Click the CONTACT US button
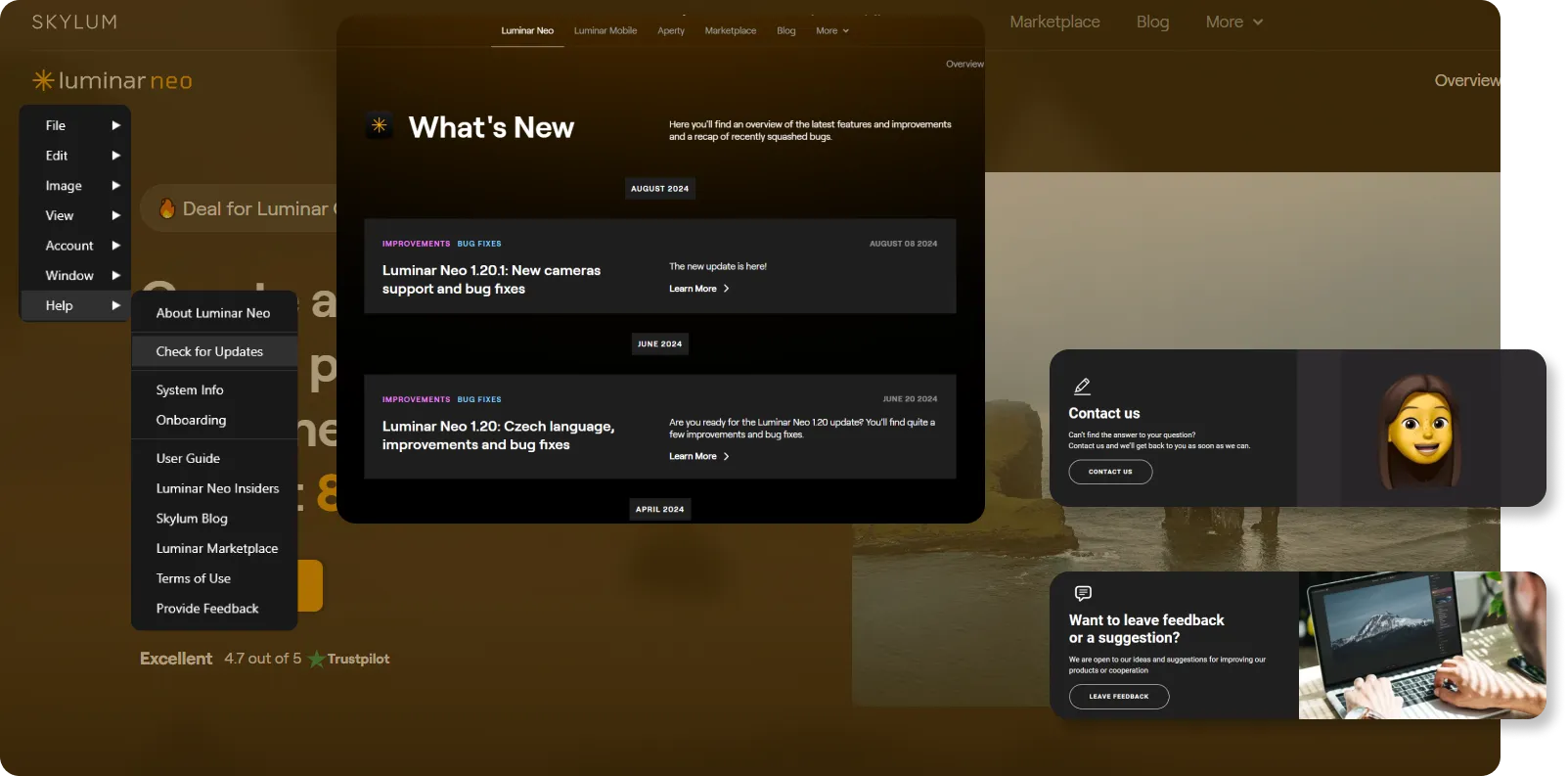The image size is (1568, 776). click(1110, 472)
